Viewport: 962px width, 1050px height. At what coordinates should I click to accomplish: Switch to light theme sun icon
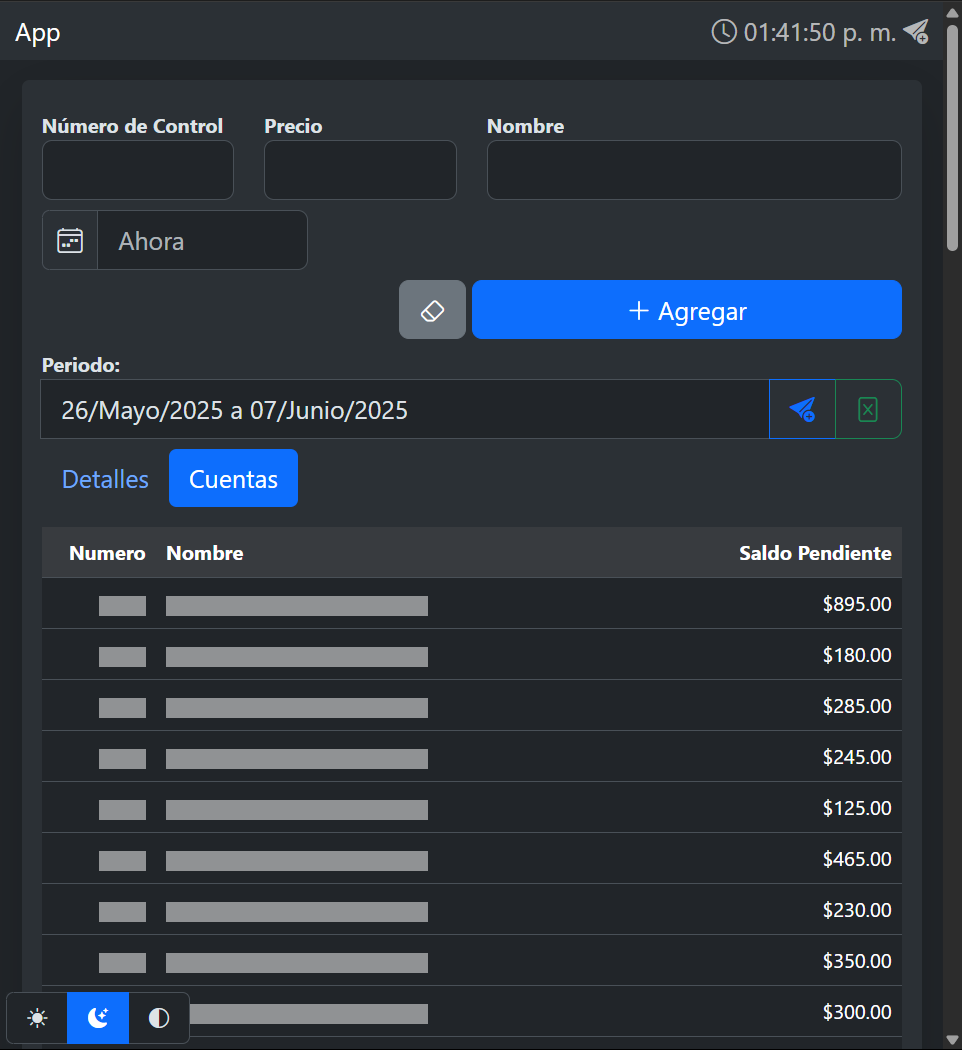click(37, 1018)
